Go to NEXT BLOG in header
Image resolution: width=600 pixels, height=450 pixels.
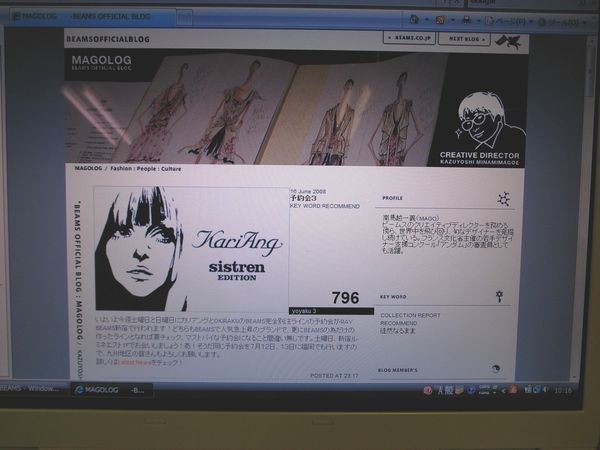tap(464, 39)
